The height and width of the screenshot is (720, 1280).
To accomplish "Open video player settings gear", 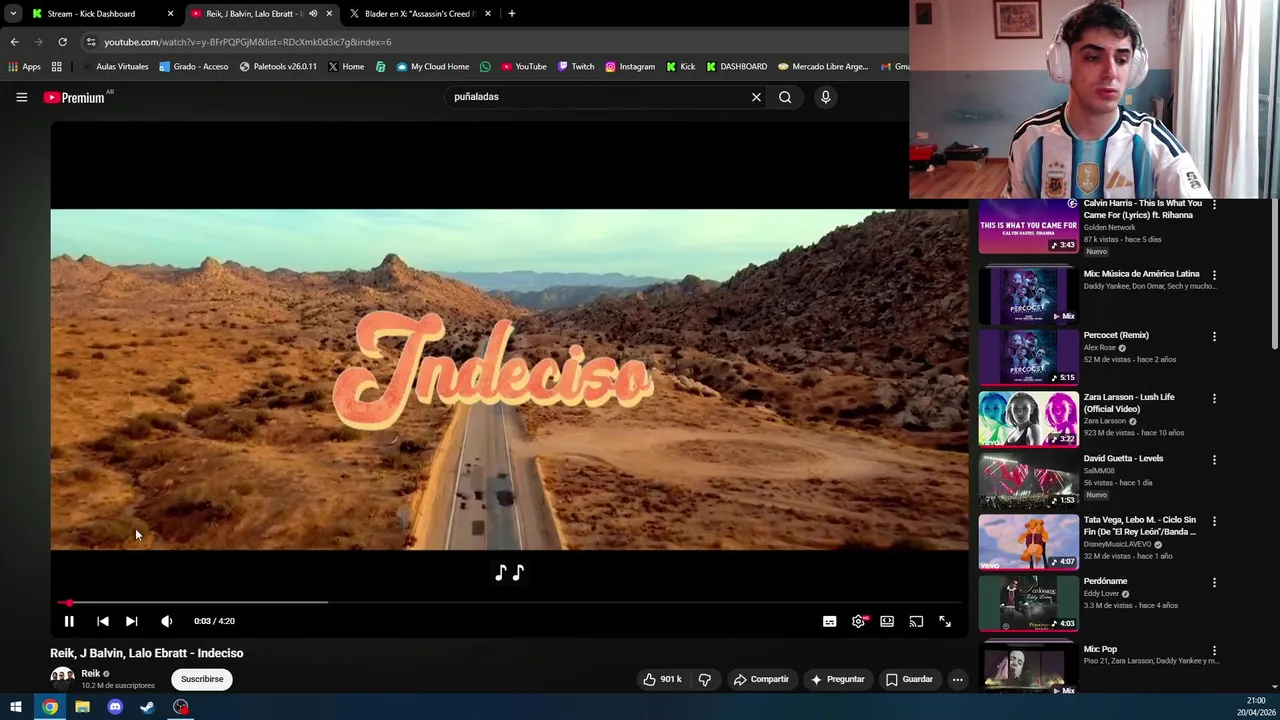I will (x=858, y=621).
